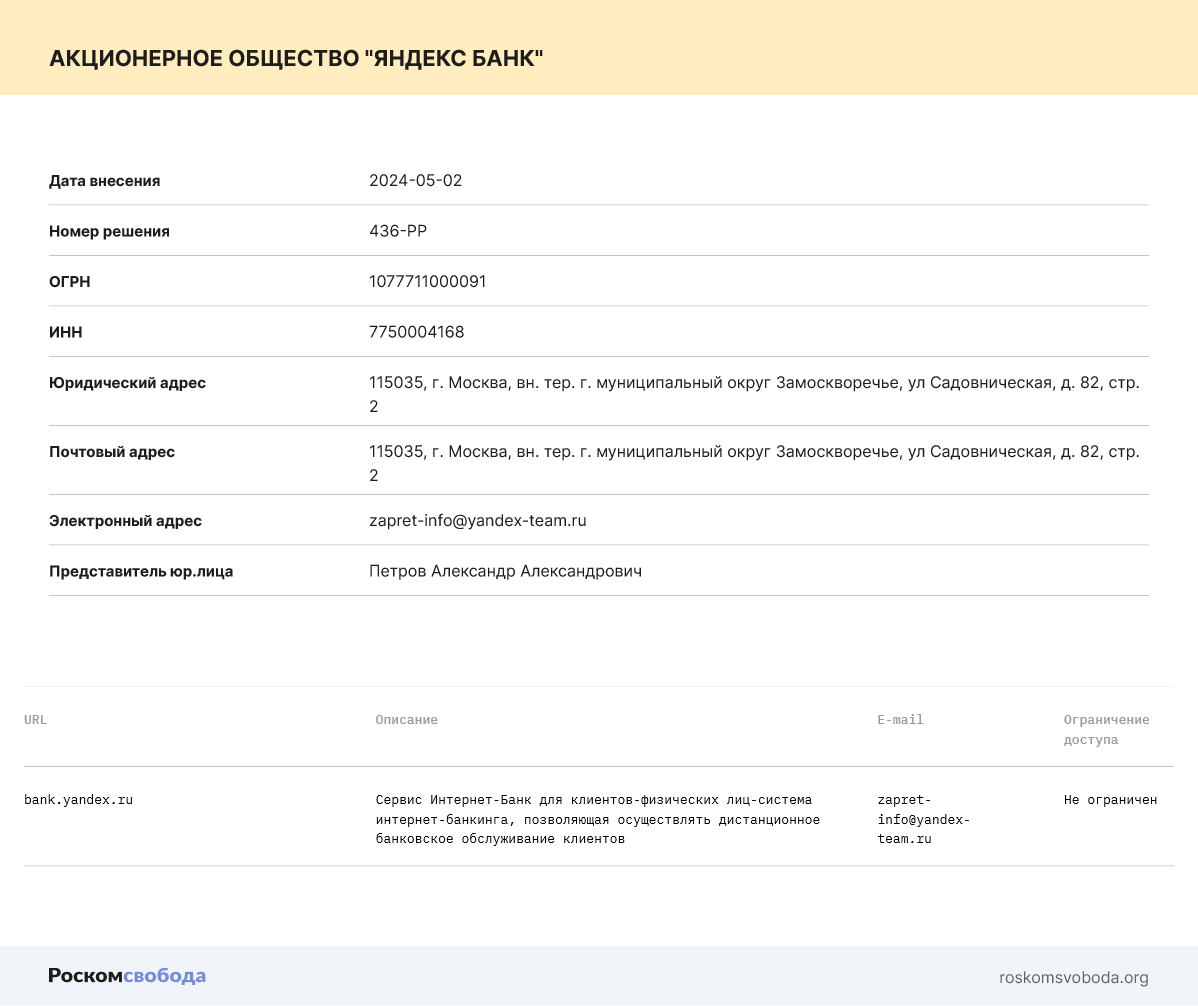Click the Представитель юр.лица label
Image resolution: width=1198 pixels, height=1006 pixels.
tap(141, 571)
